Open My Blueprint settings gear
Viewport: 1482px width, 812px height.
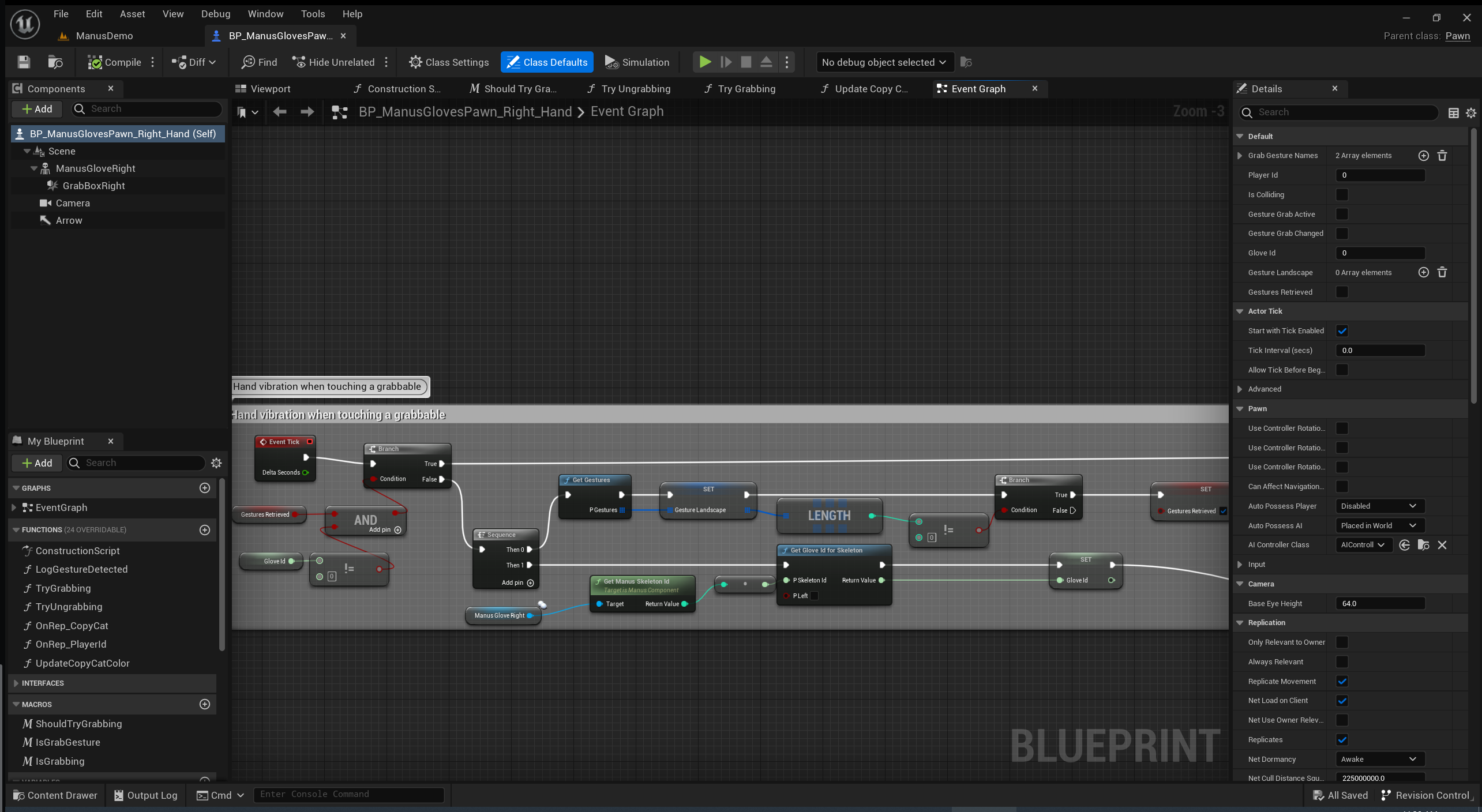pyautogui.click(x=216, y=463)
